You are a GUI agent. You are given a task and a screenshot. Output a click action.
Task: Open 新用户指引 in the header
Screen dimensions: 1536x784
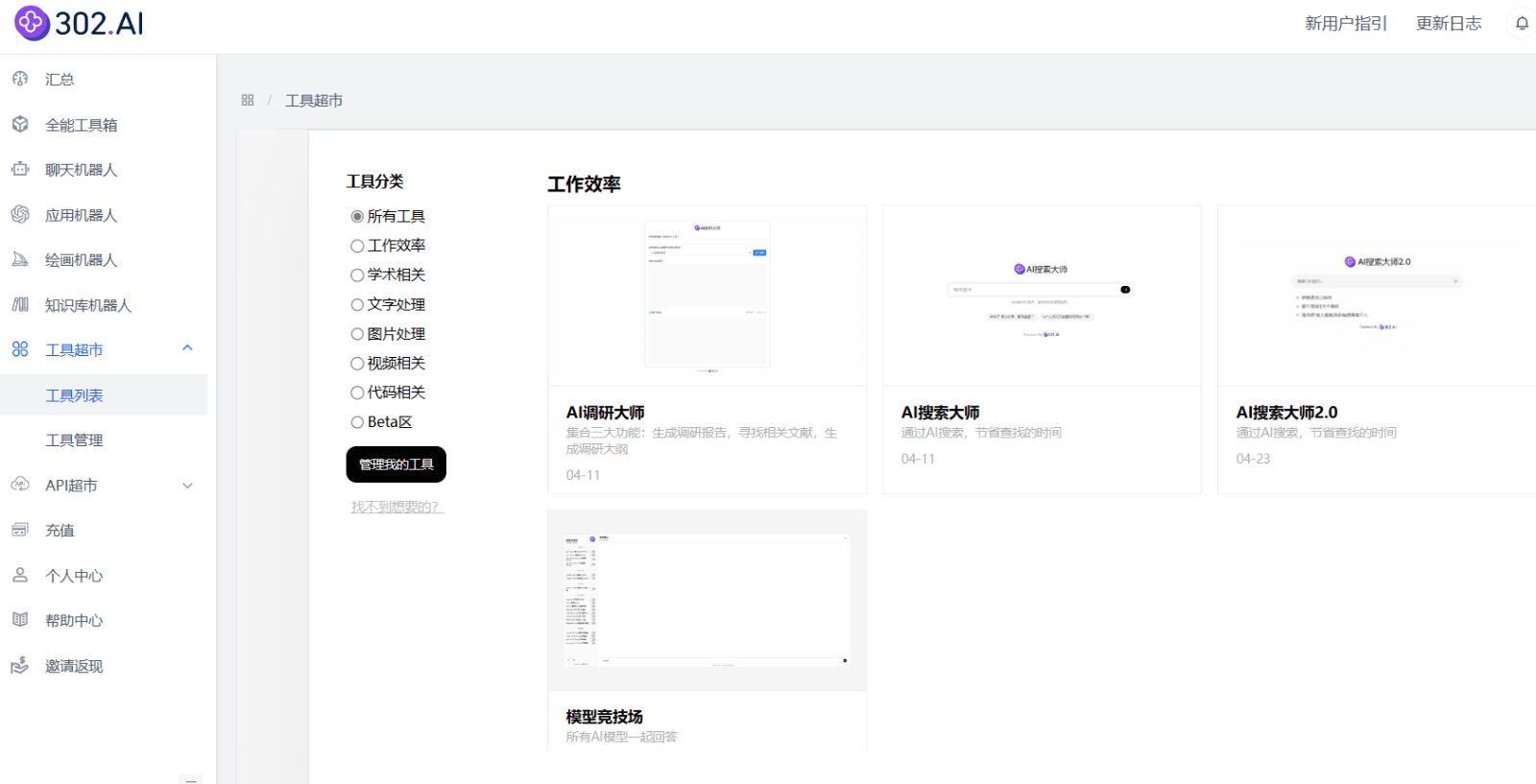click(1346, 23)
